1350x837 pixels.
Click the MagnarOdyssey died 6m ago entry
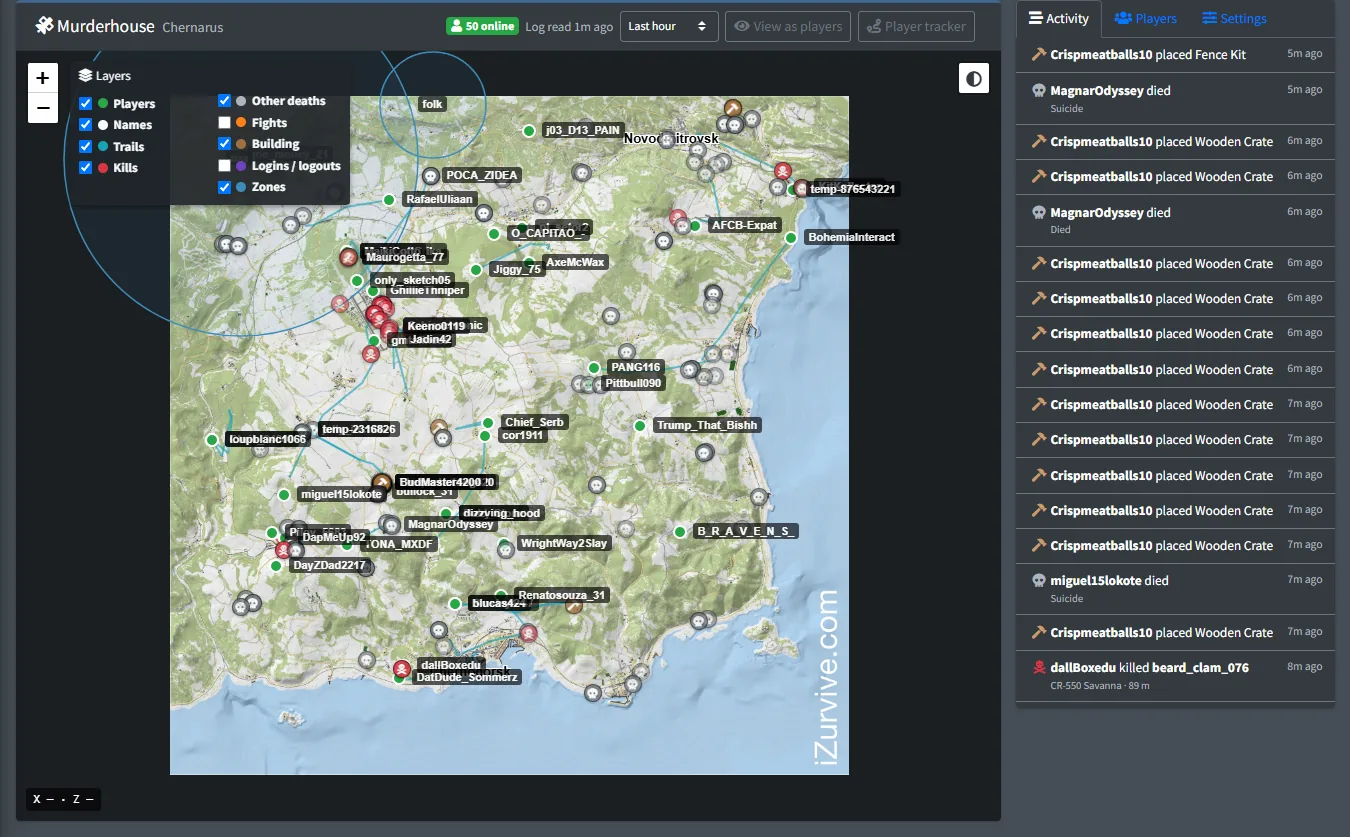coord(1176,220)
